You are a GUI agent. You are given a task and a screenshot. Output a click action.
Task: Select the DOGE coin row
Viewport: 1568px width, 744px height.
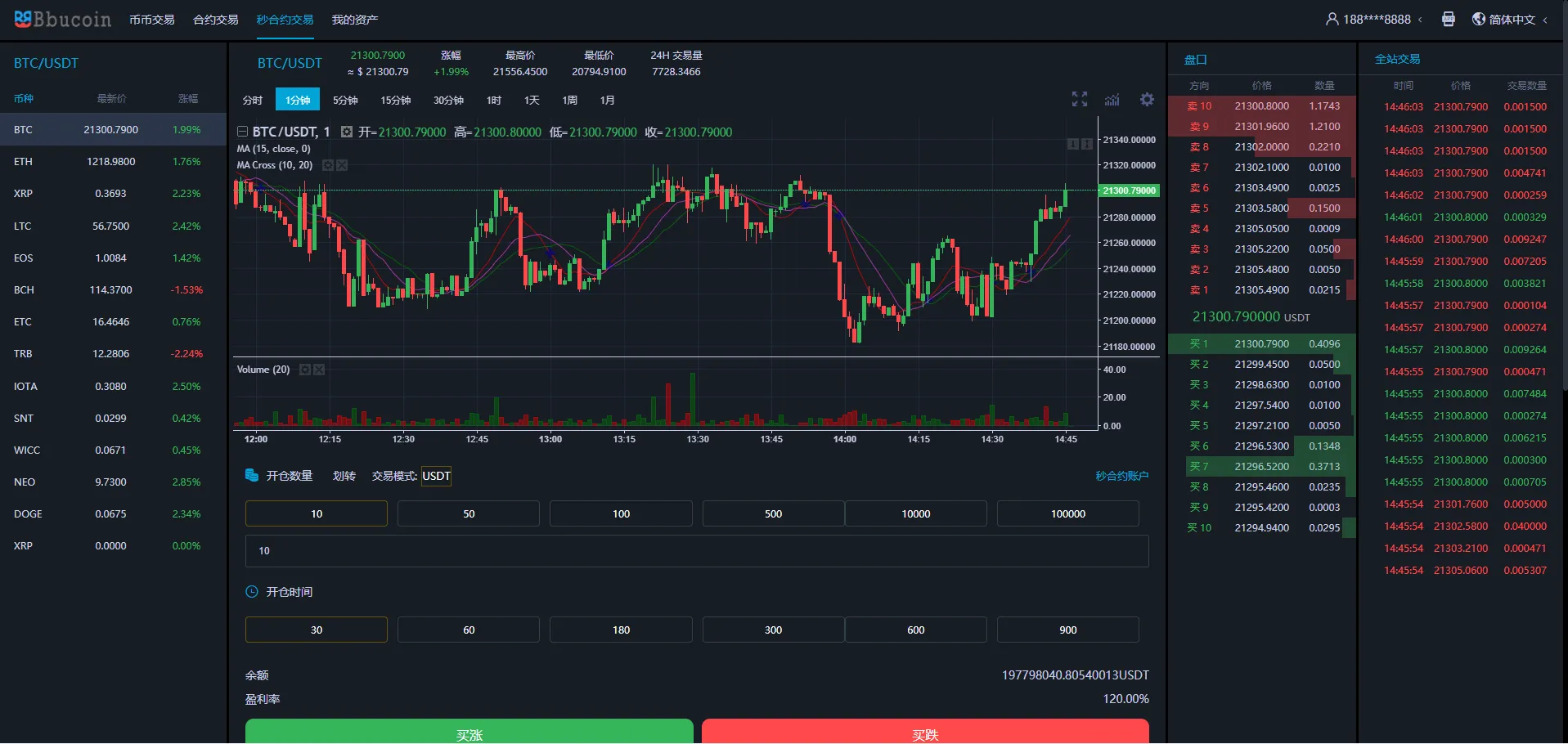[113, 513]
